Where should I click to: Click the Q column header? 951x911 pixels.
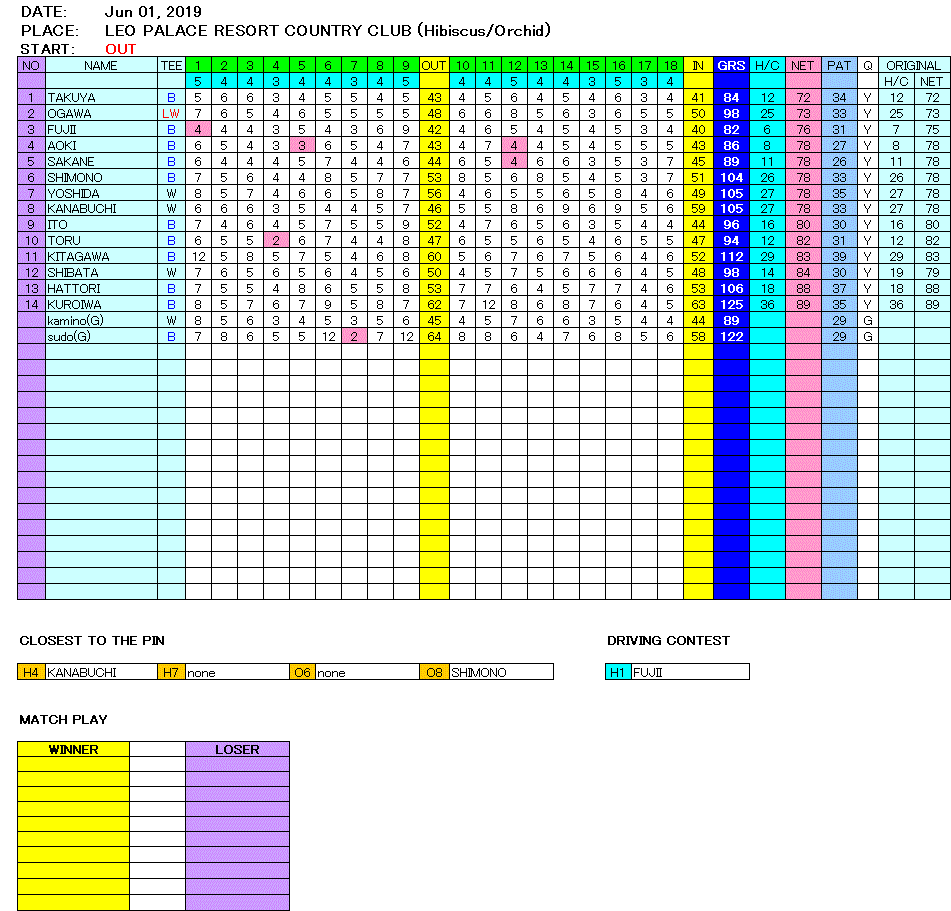click(867, 65)
